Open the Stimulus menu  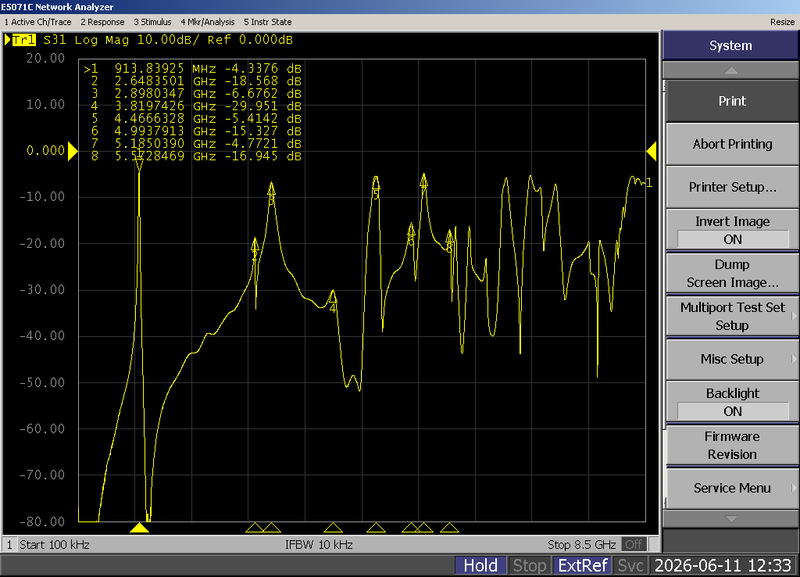click(152, 22)
